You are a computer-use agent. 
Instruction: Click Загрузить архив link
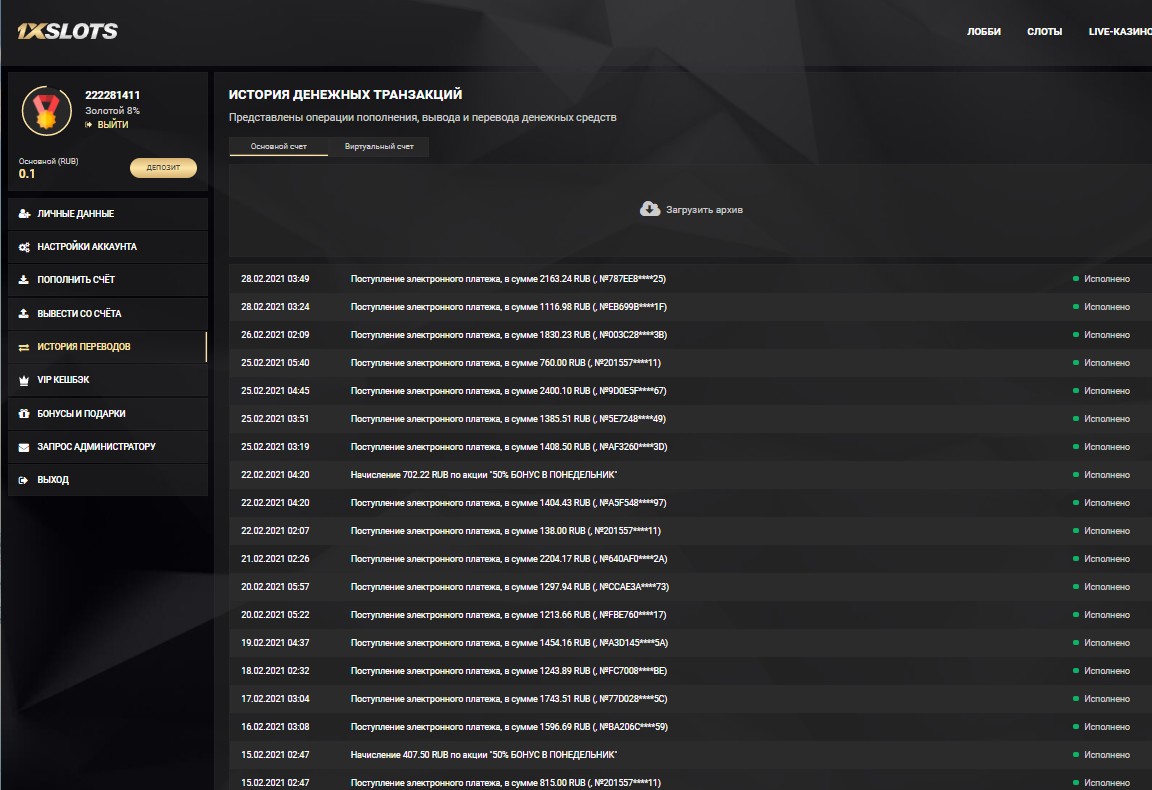click(704, 210)
